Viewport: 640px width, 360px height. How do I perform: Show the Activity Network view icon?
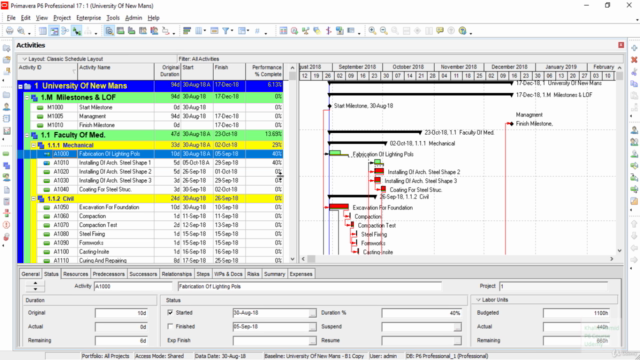tap(65, 31)
